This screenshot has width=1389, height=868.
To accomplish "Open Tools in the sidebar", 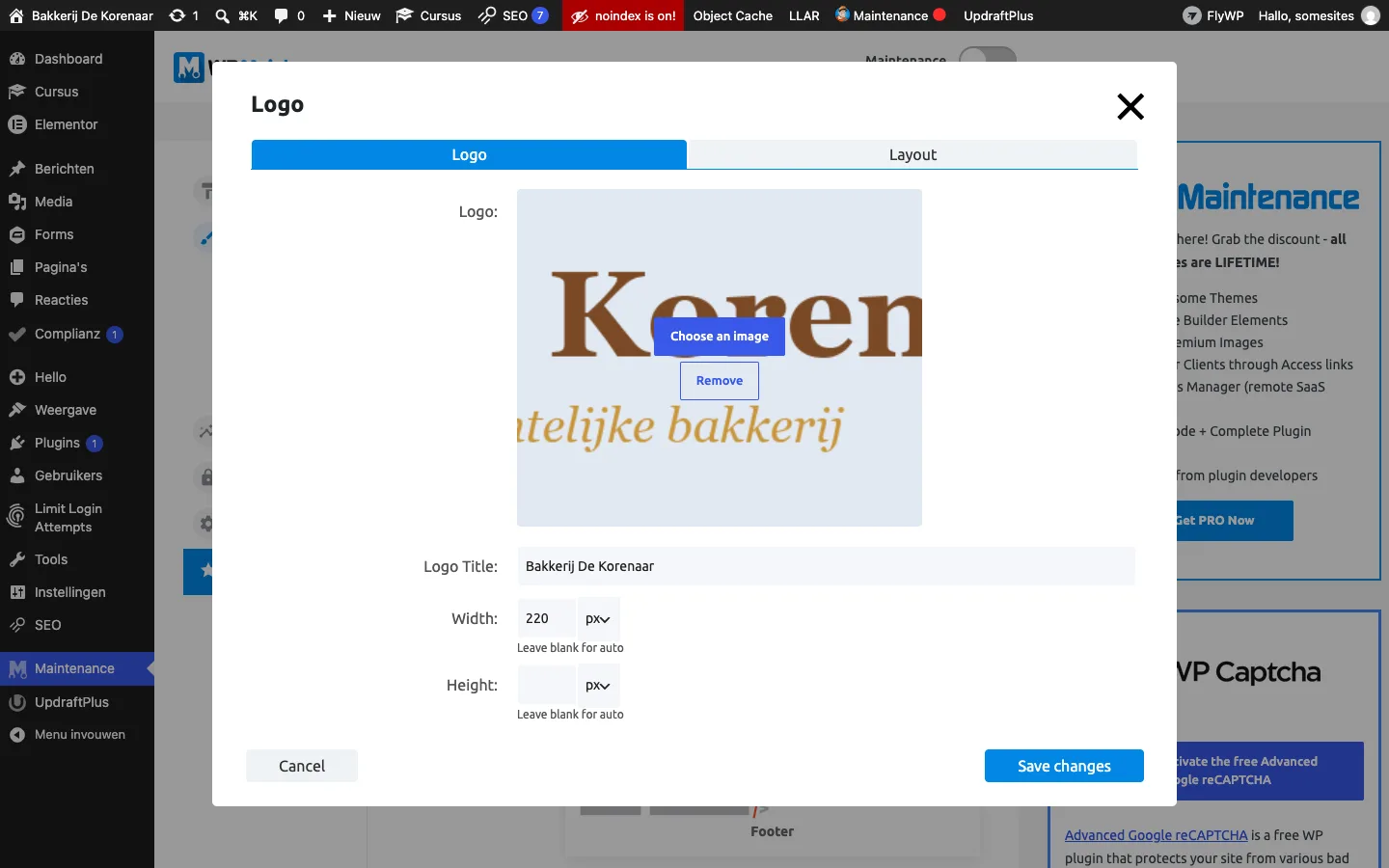I will [x=77, y=559].
